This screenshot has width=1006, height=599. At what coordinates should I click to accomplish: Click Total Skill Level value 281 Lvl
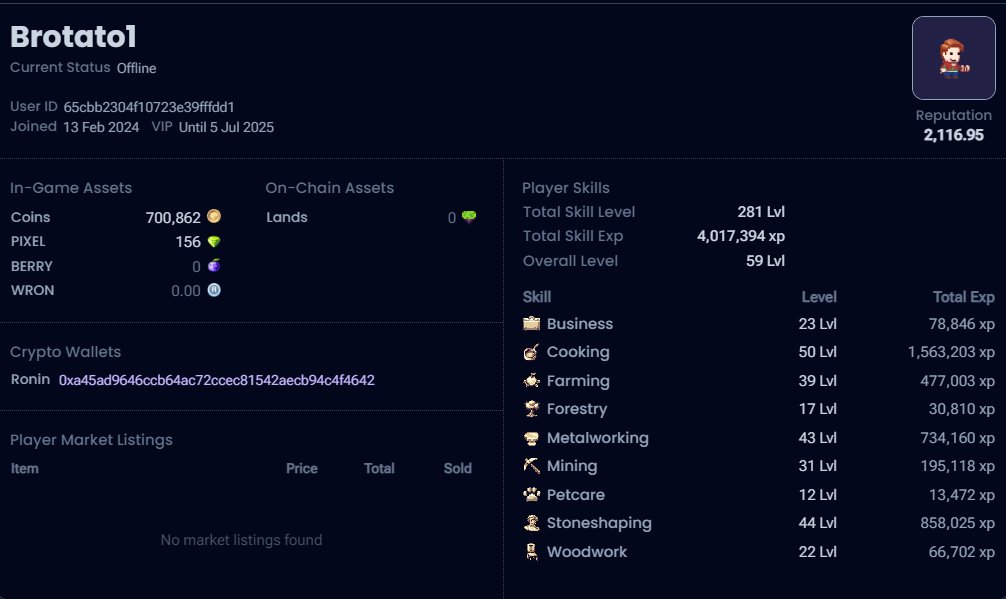click(x=761, y=212)
